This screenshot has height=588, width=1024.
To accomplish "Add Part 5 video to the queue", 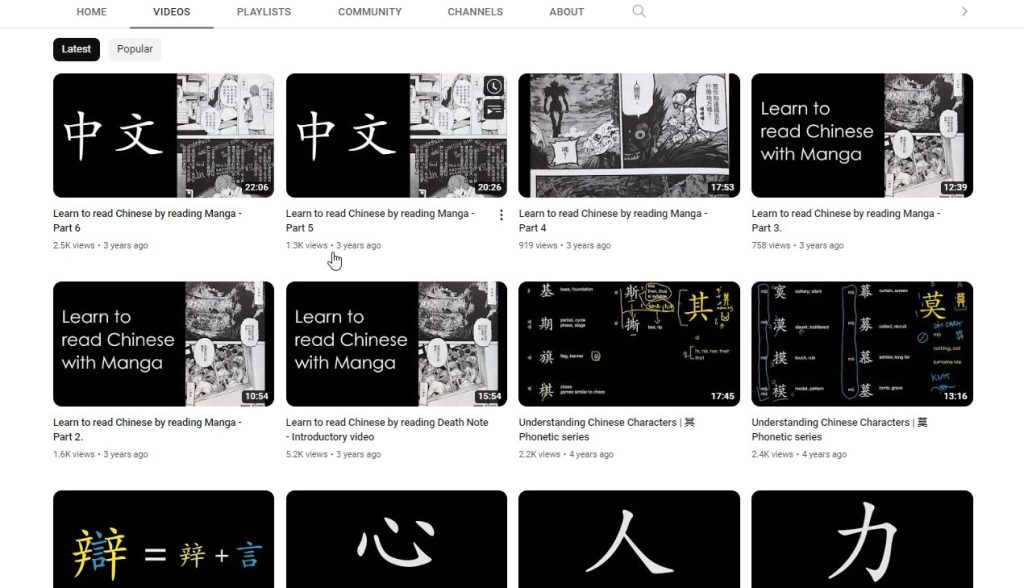I will tap(494, 110).
